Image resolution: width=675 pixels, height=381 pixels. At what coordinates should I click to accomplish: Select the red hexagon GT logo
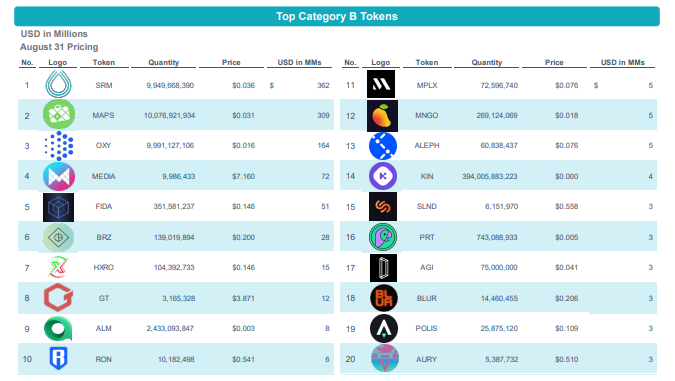tap(59, 297)
